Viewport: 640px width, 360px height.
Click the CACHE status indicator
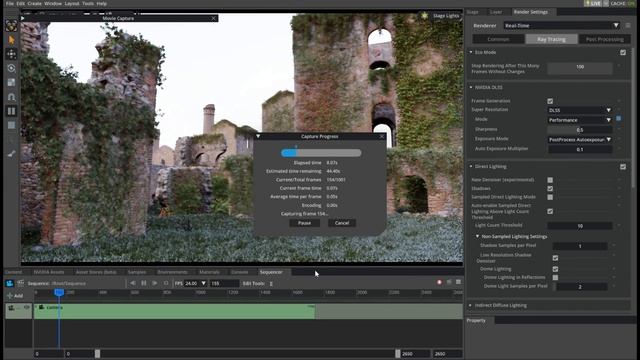tap(622, 3)
